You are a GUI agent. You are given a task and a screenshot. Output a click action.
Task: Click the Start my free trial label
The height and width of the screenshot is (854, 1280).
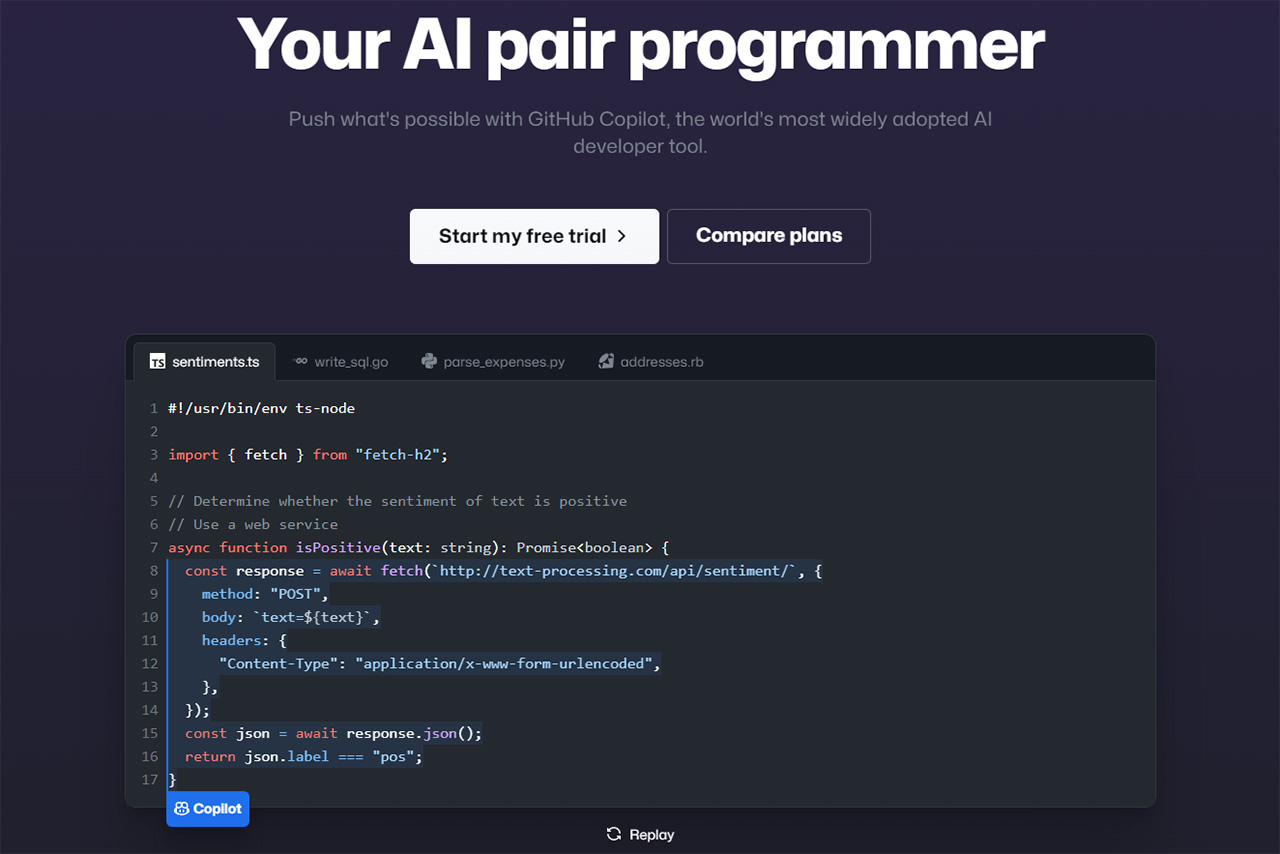tap(522, 236)
